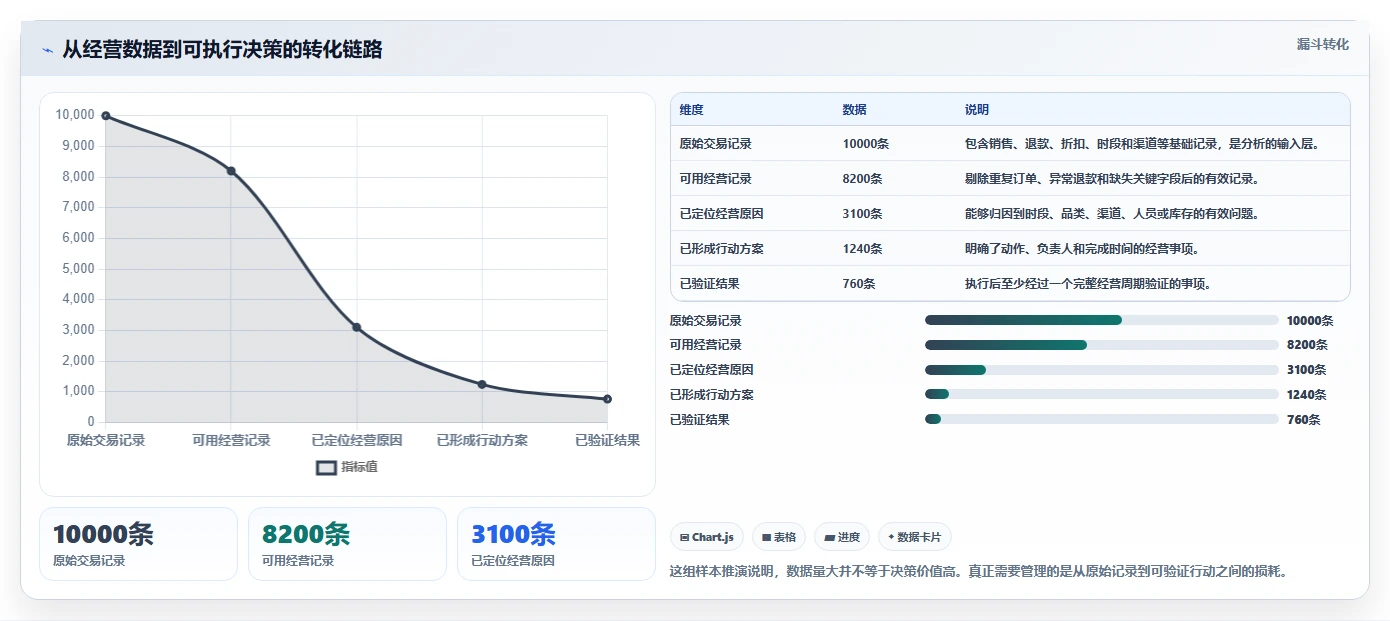
Task: Click chart data point for 可用经营记录
Action: tap(231, 171)
